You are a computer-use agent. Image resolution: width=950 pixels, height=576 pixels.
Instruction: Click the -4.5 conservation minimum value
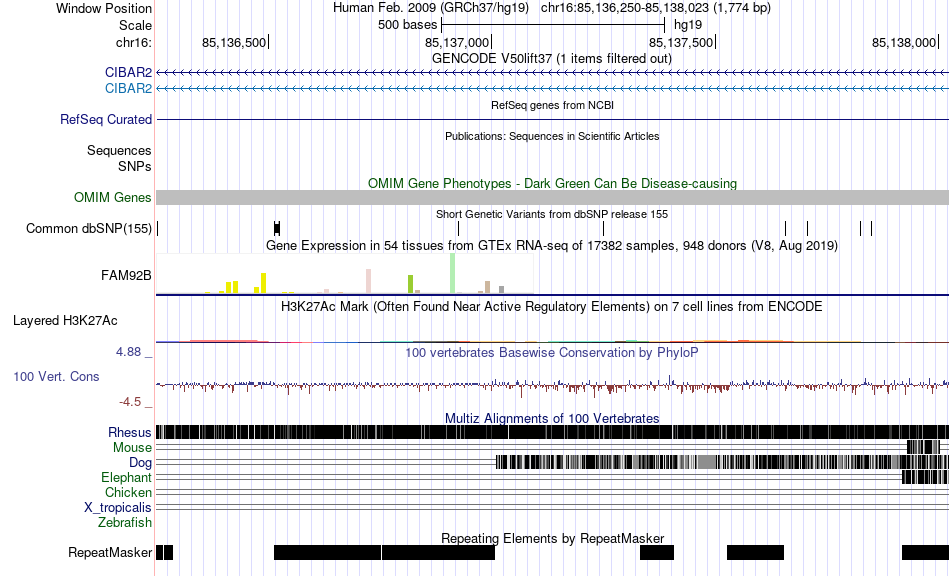click(130, 402)
